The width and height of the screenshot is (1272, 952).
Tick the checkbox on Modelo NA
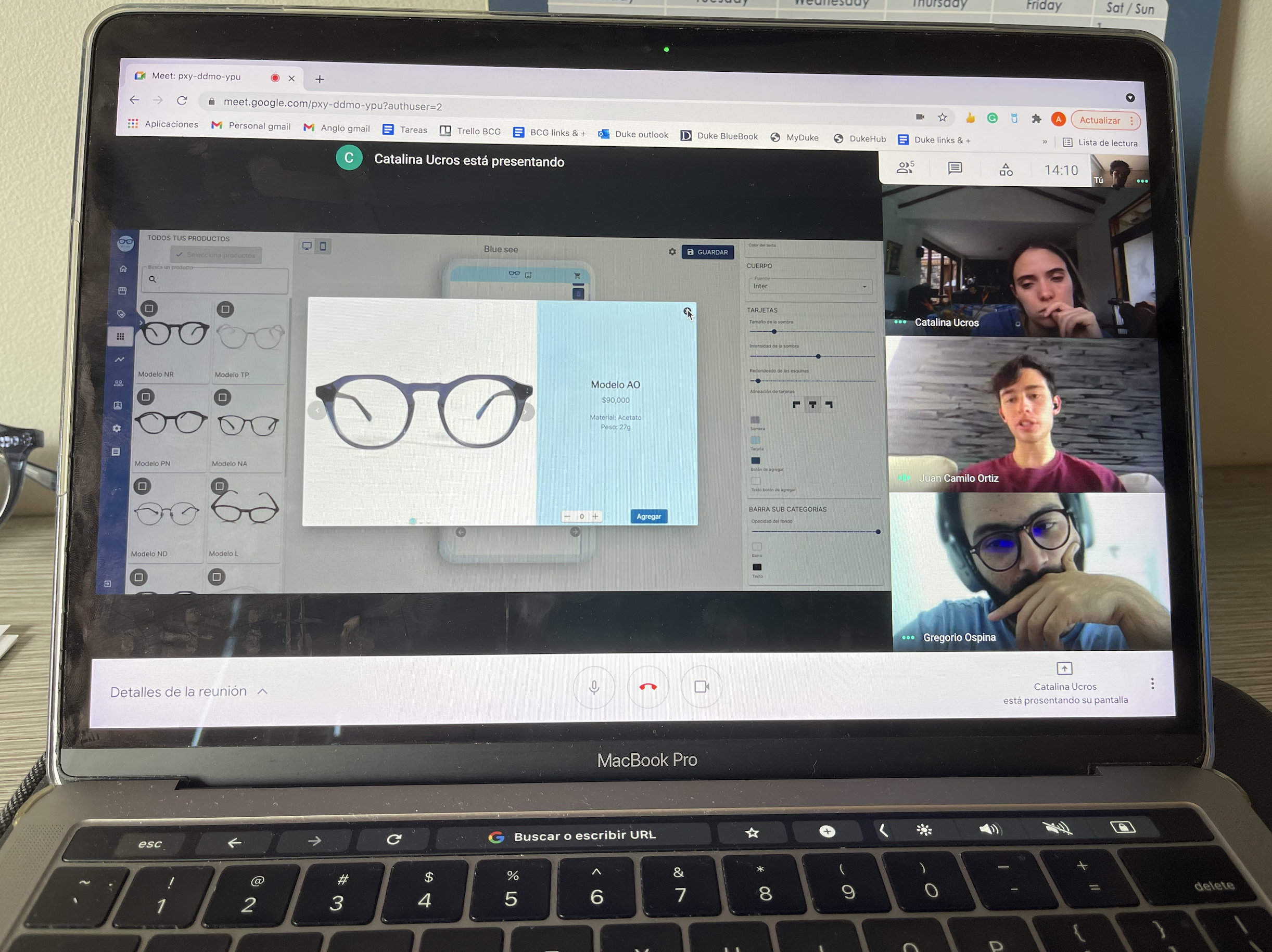[x=222, y=397]
